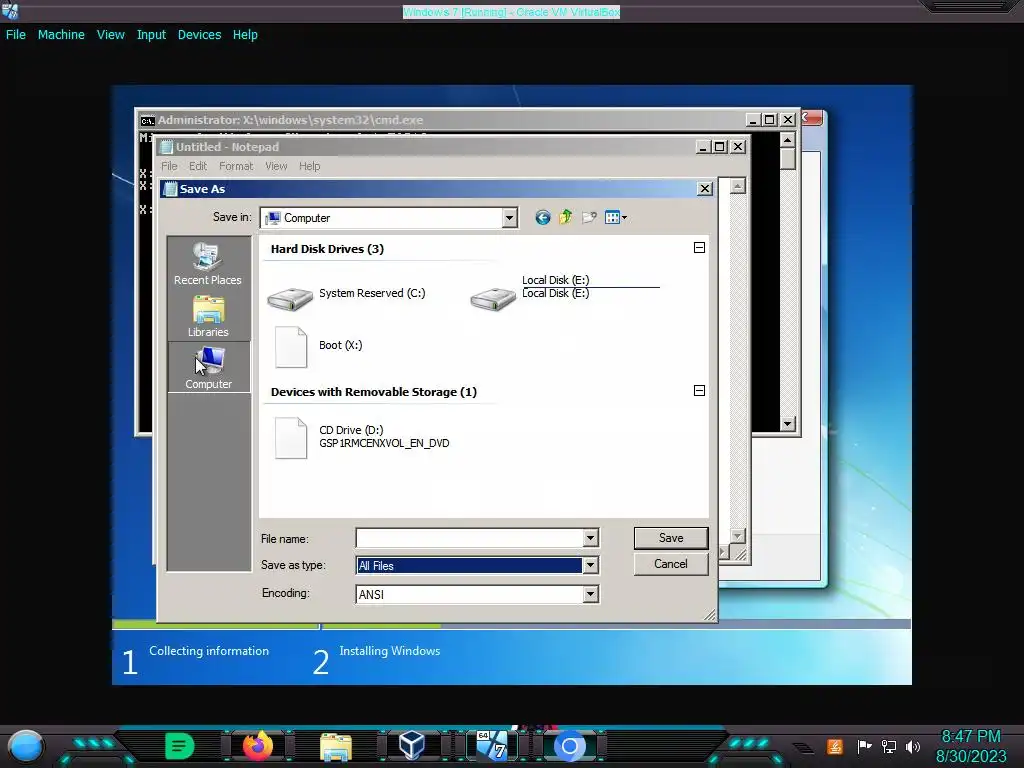Click the Notepad title bar icon

(x=167, y=147)
